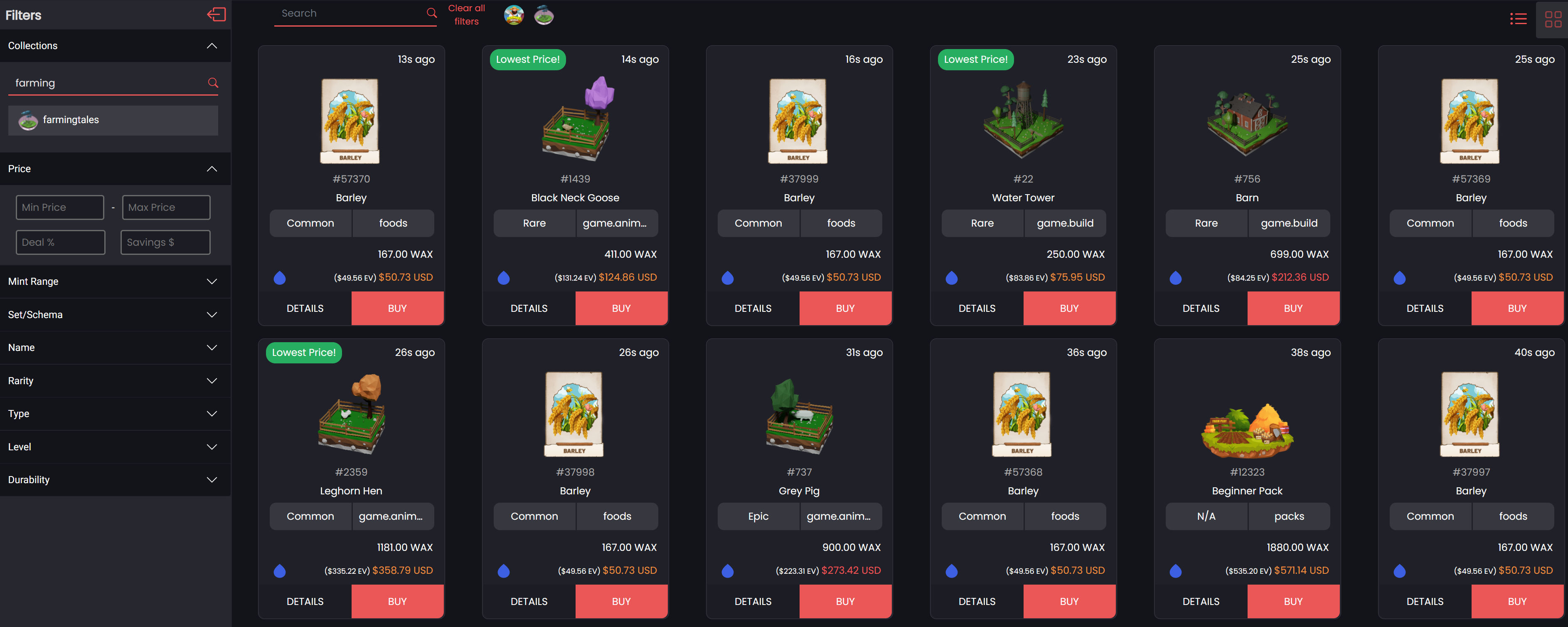The width and height of the screenshot is (1568, 627).
Task: Click the Min Price input field
Action: coord(60,207)
